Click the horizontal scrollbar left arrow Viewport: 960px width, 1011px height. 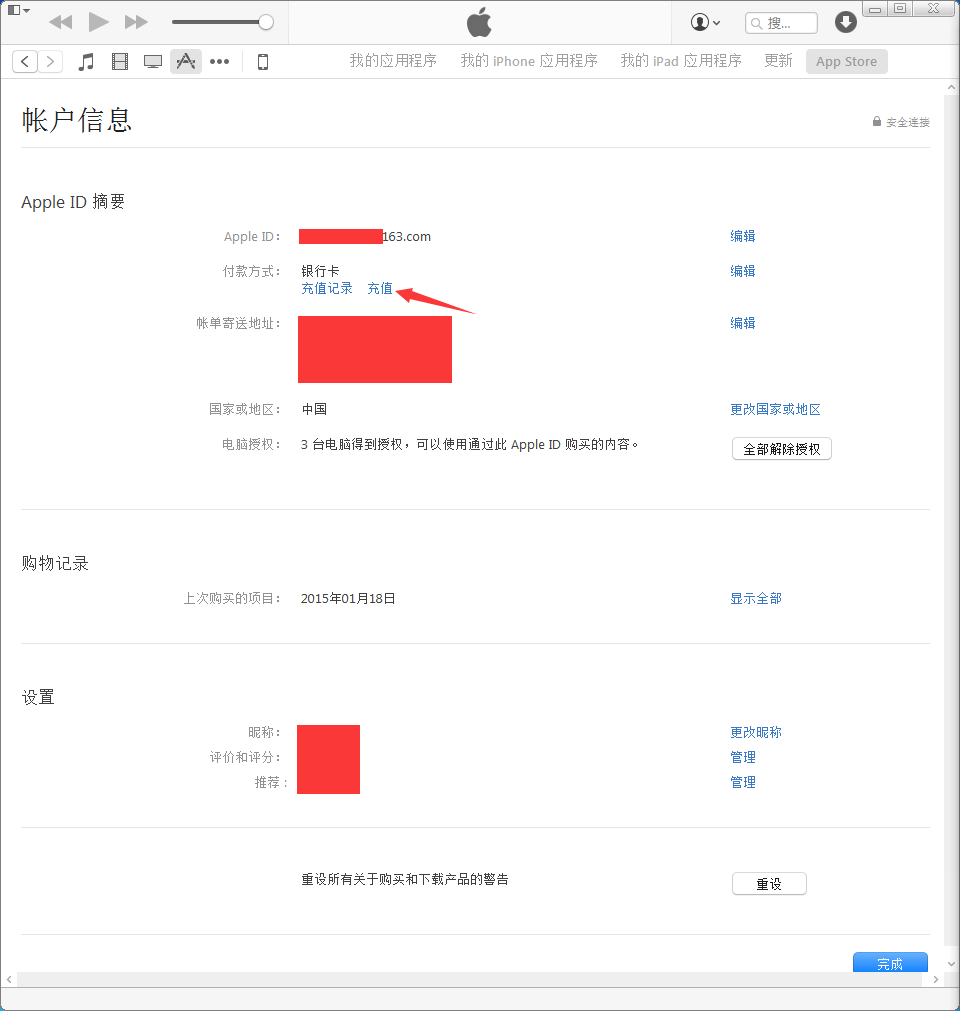(9, 979)
